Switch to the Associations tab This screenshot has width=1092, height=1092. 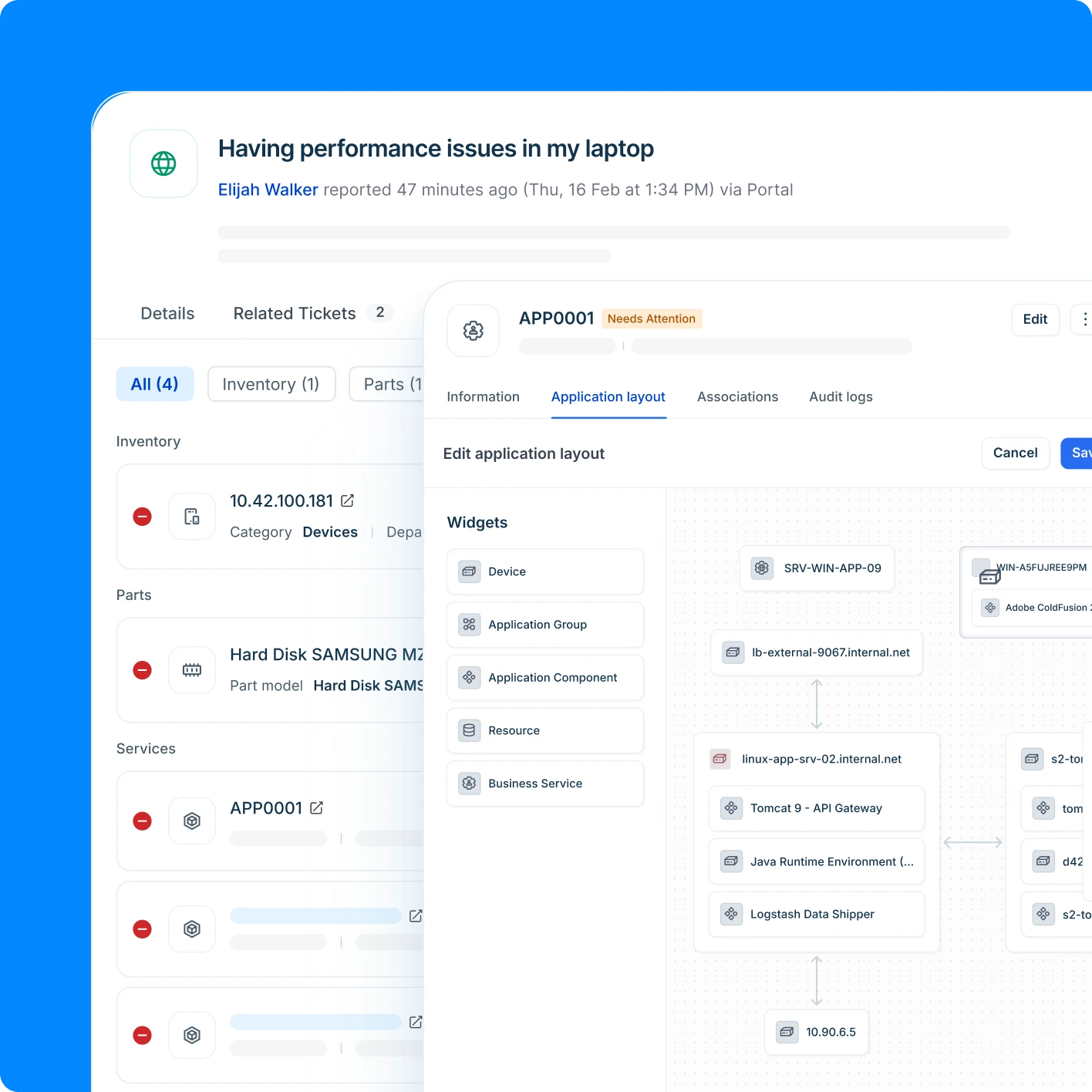tap(737, 396)
